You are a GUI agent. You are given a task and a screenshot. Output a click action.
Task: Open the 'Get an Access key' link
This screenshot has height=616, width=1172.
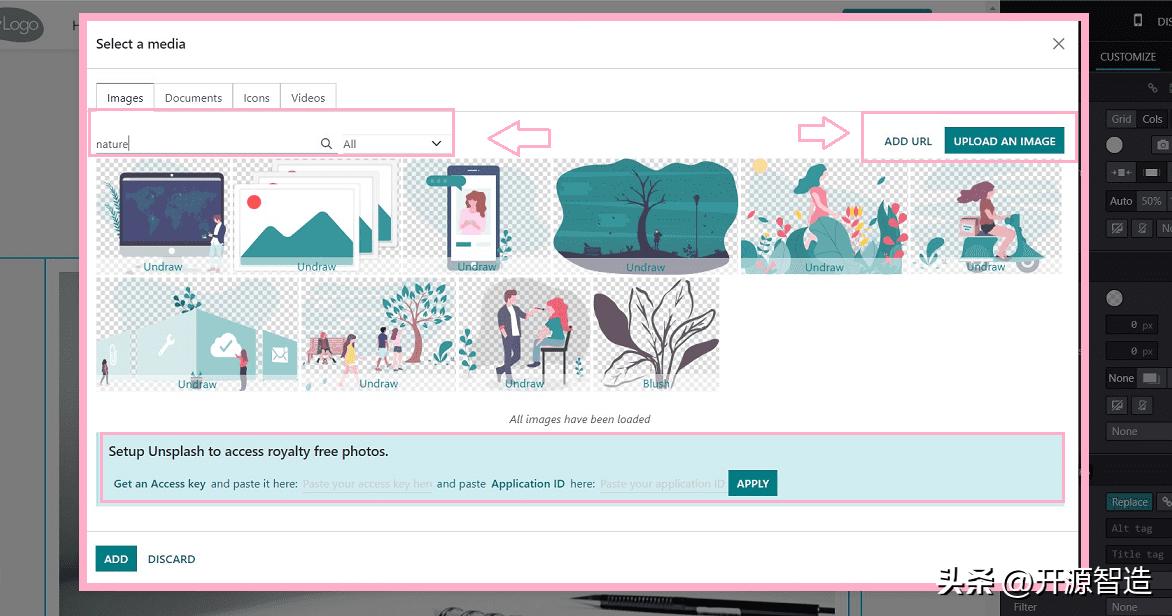tap(159, 484)
